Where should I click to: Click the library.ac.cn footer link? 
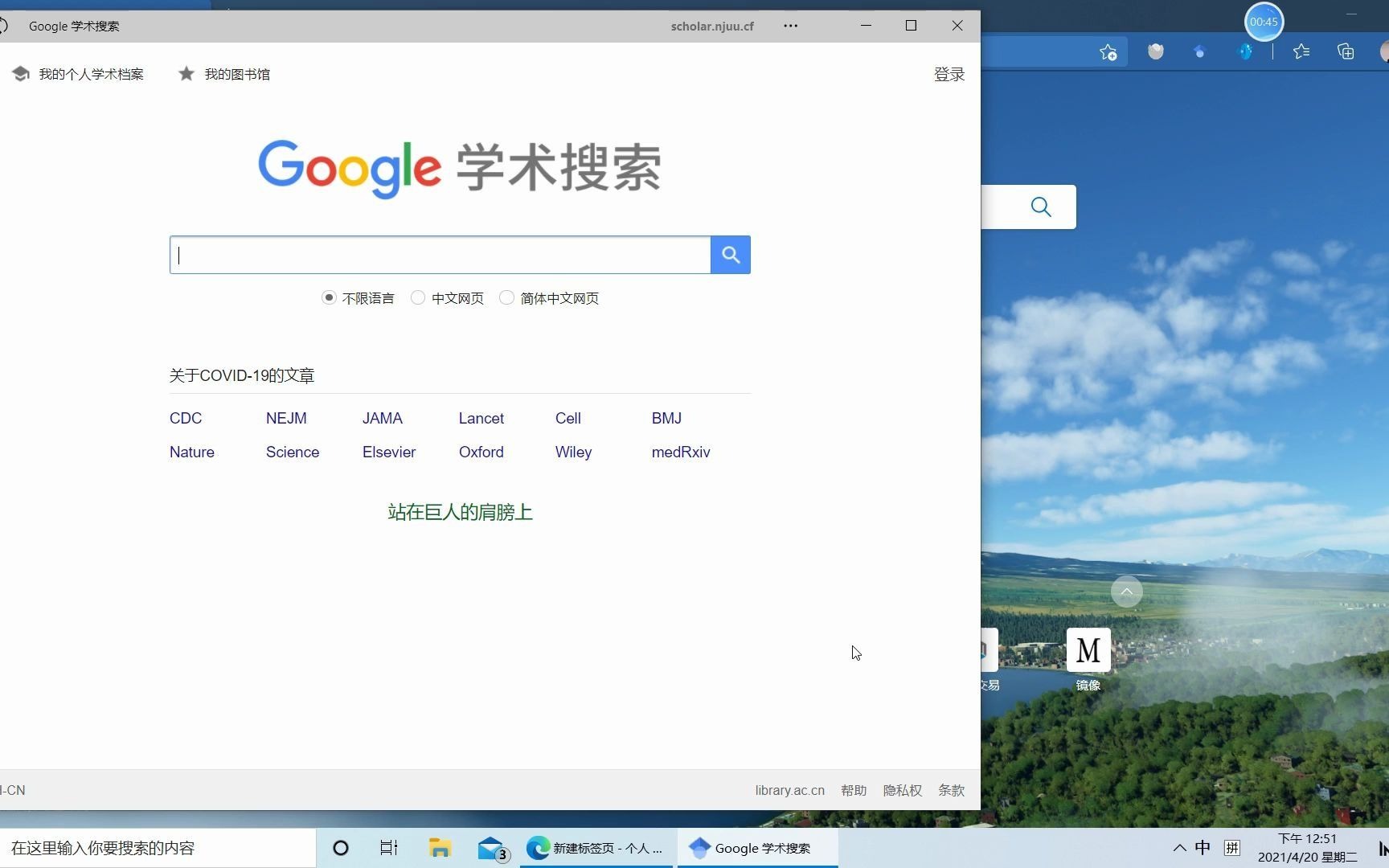tap(790, 791)
